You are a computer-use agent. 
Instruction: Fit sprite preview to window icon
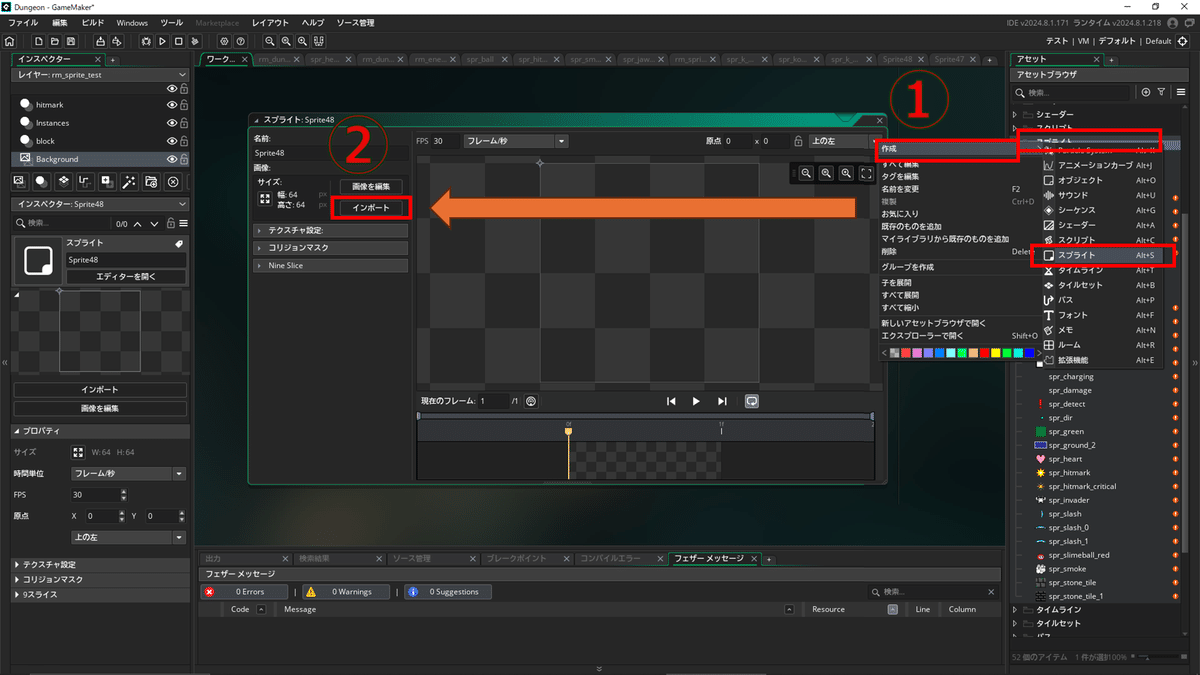[866, 173]
